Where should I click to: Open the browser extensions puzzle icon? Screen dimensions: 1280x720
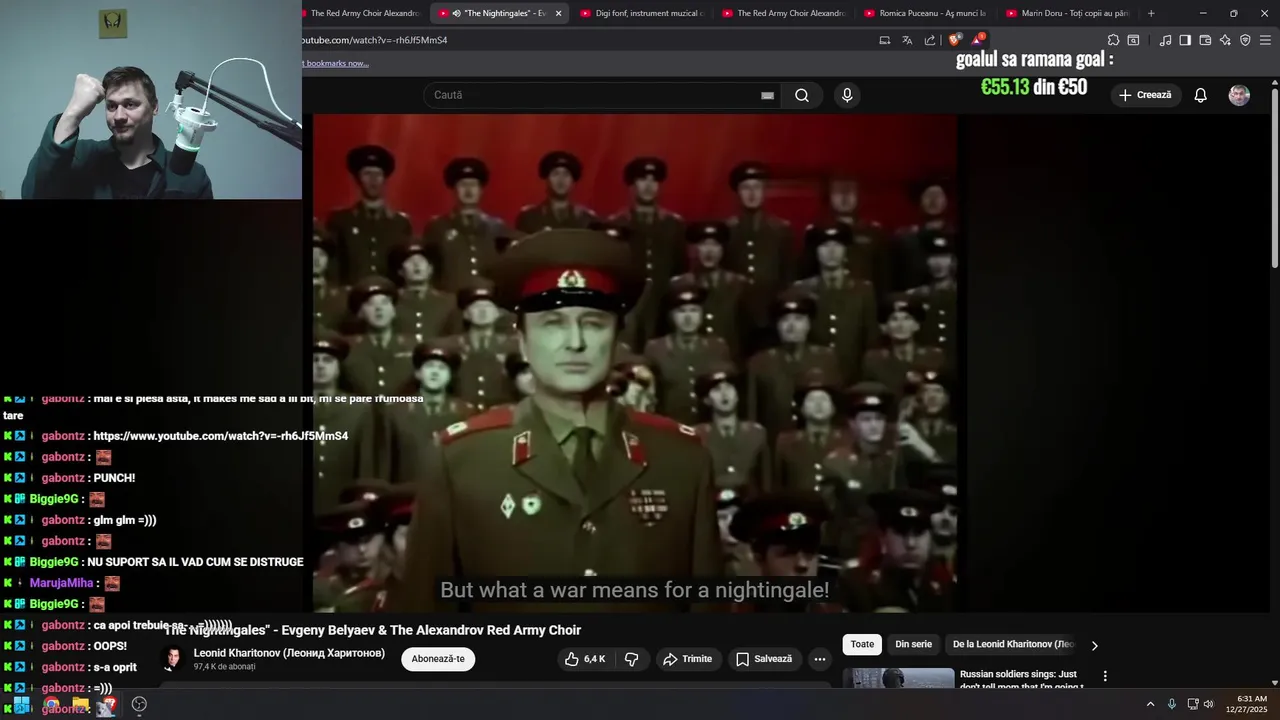click(x=1113, y=40)
